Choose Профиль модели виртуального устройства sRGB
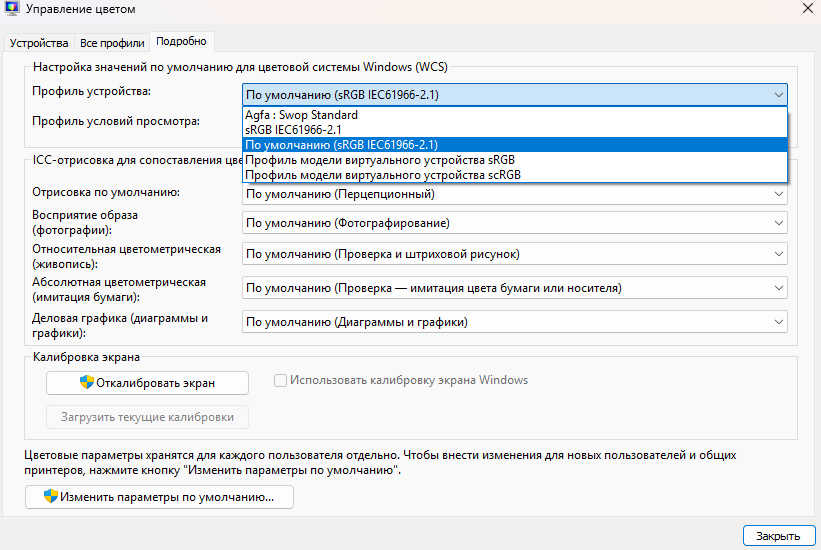This screenshot has width=821, height=550. pos(515,160)
